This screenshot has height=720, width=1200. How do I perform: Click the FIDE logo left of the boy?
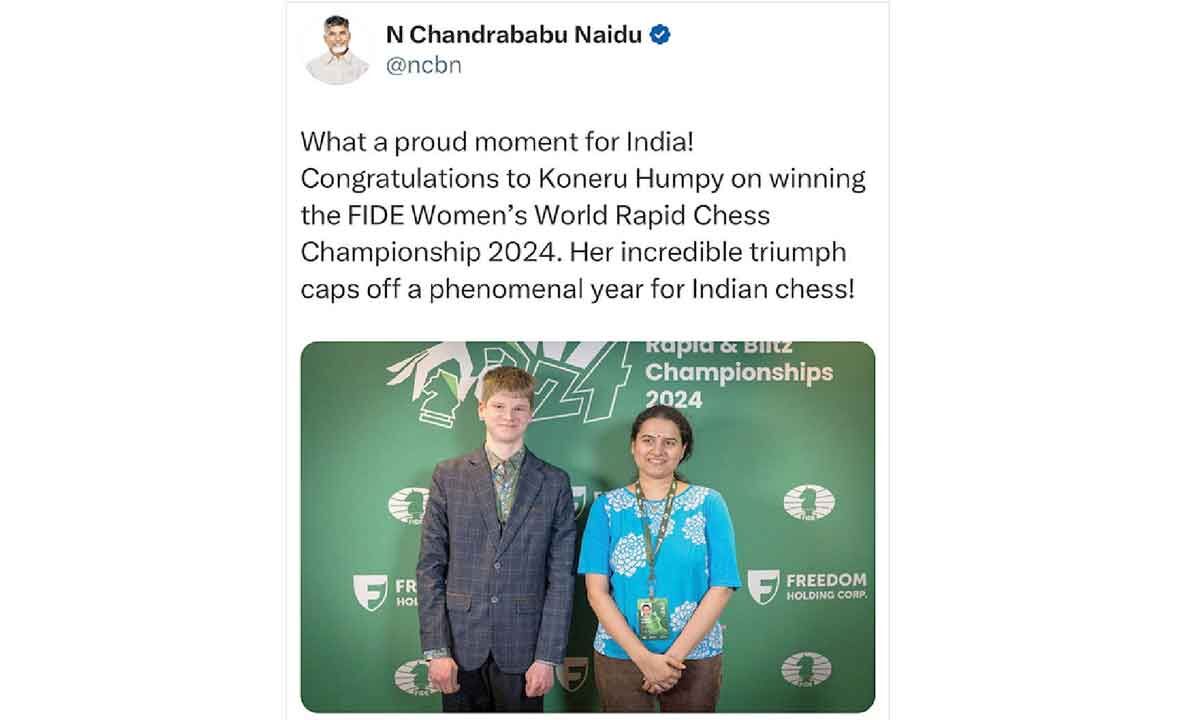click(x=408, y=505)
